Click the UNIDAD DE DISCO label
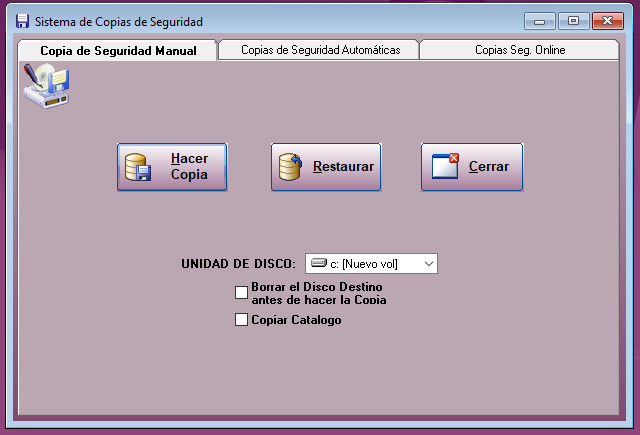Image resolution: width=640 pixels, height=435 pixels. coord(238,264)
